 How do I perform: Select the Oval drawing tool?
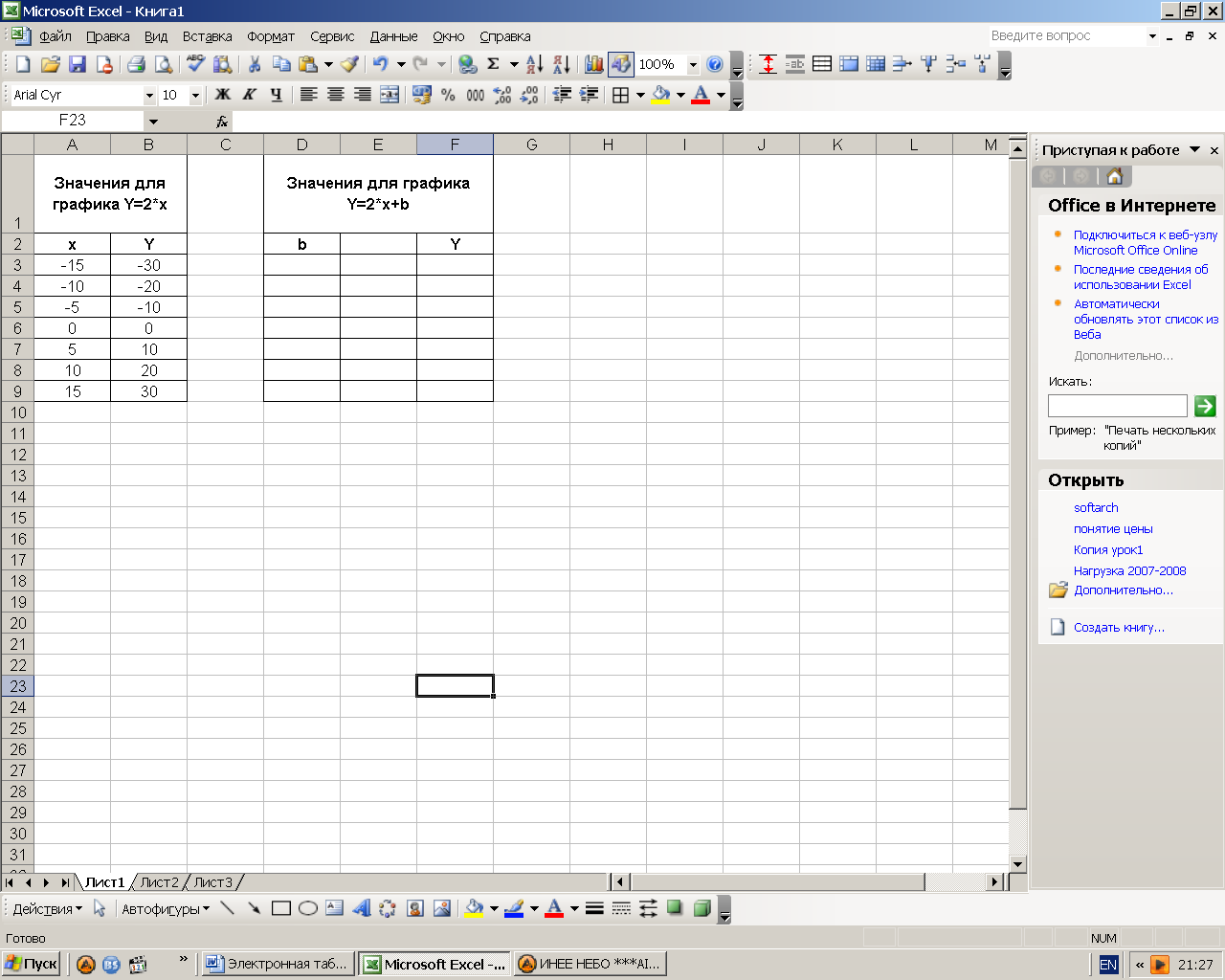[307, 908]
